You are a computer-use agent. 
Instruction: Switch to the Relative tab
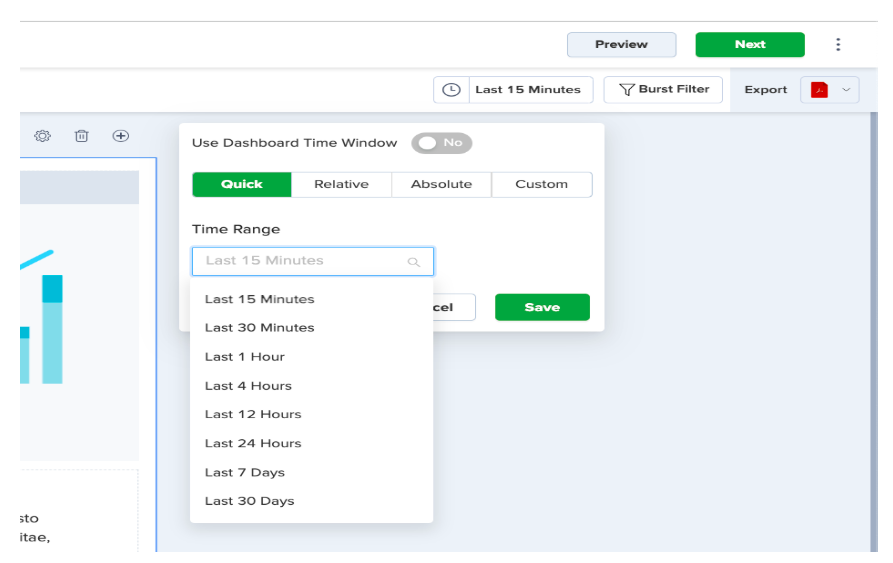coord(342,184)
